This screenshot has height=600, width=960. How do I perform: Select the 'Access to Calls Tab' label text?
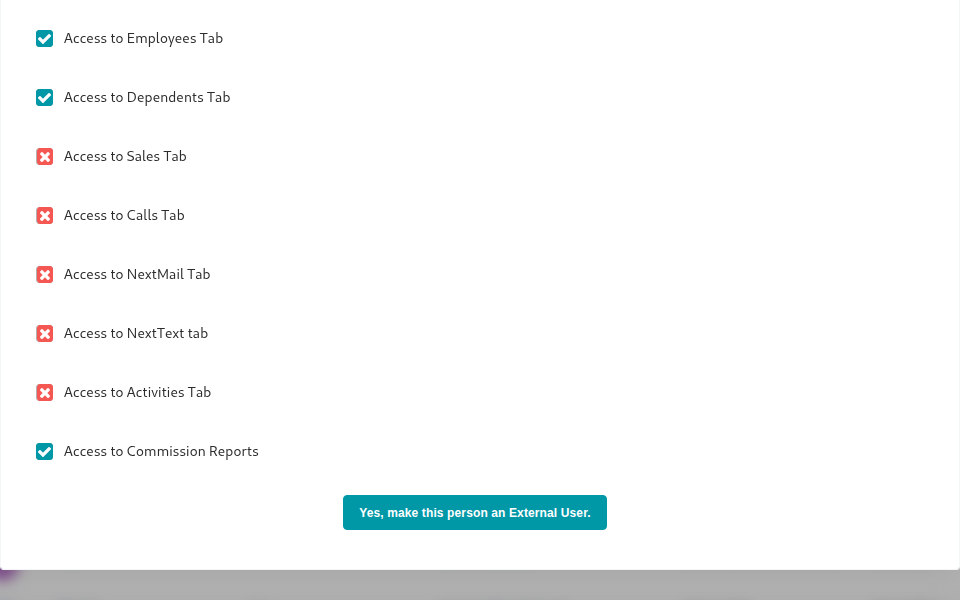124,216
